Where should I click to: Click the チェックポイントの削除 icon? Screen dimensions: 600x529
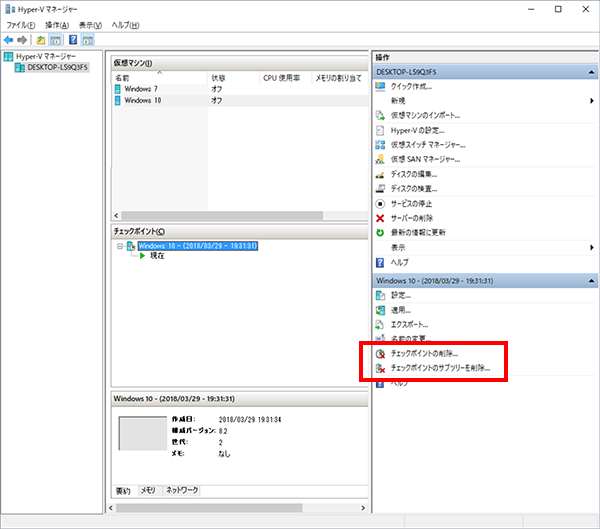click(x=380, y=354)
